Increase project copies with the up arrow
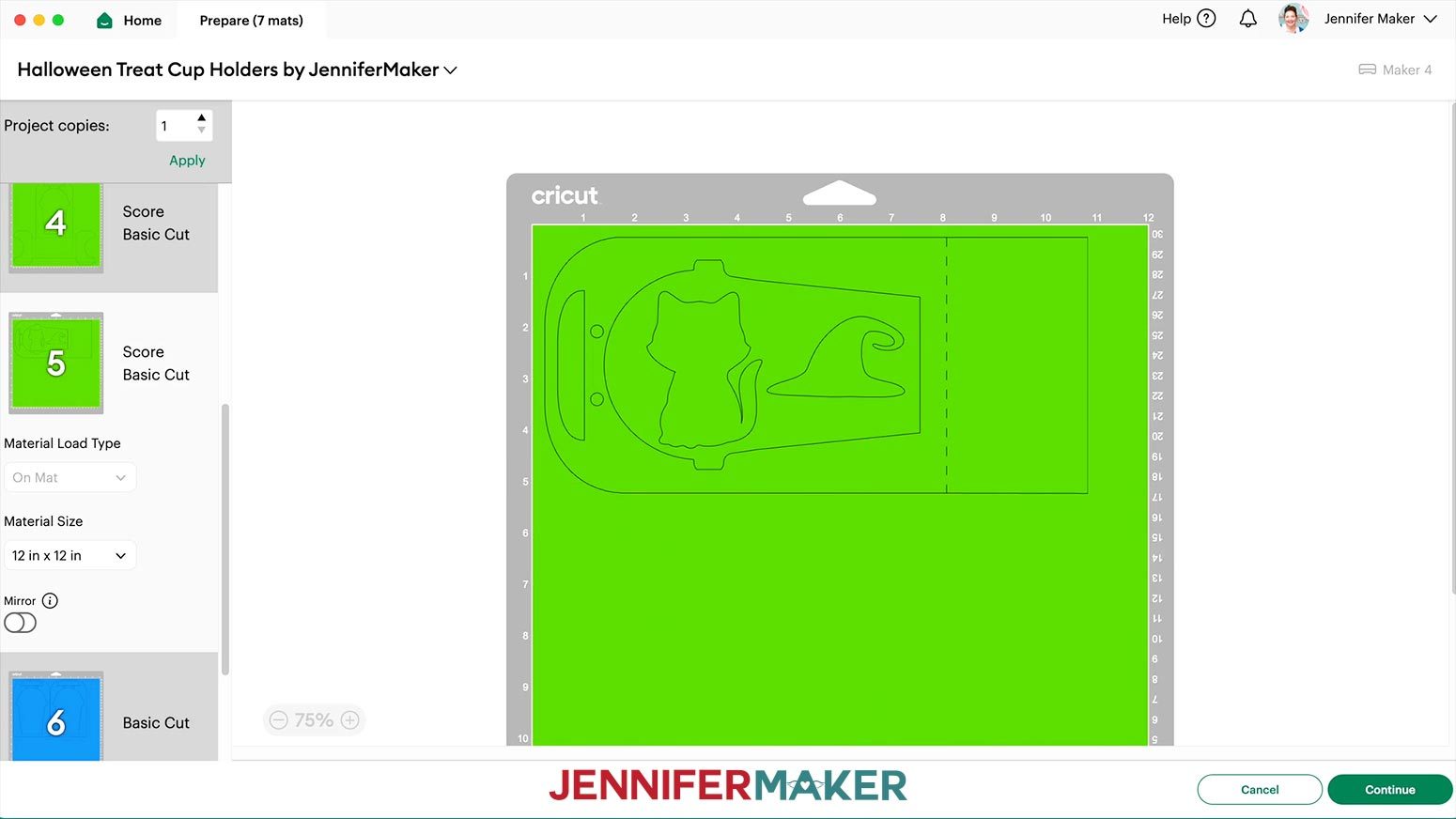Viewport: 1456px width, 819px height. tap(201, 117)
